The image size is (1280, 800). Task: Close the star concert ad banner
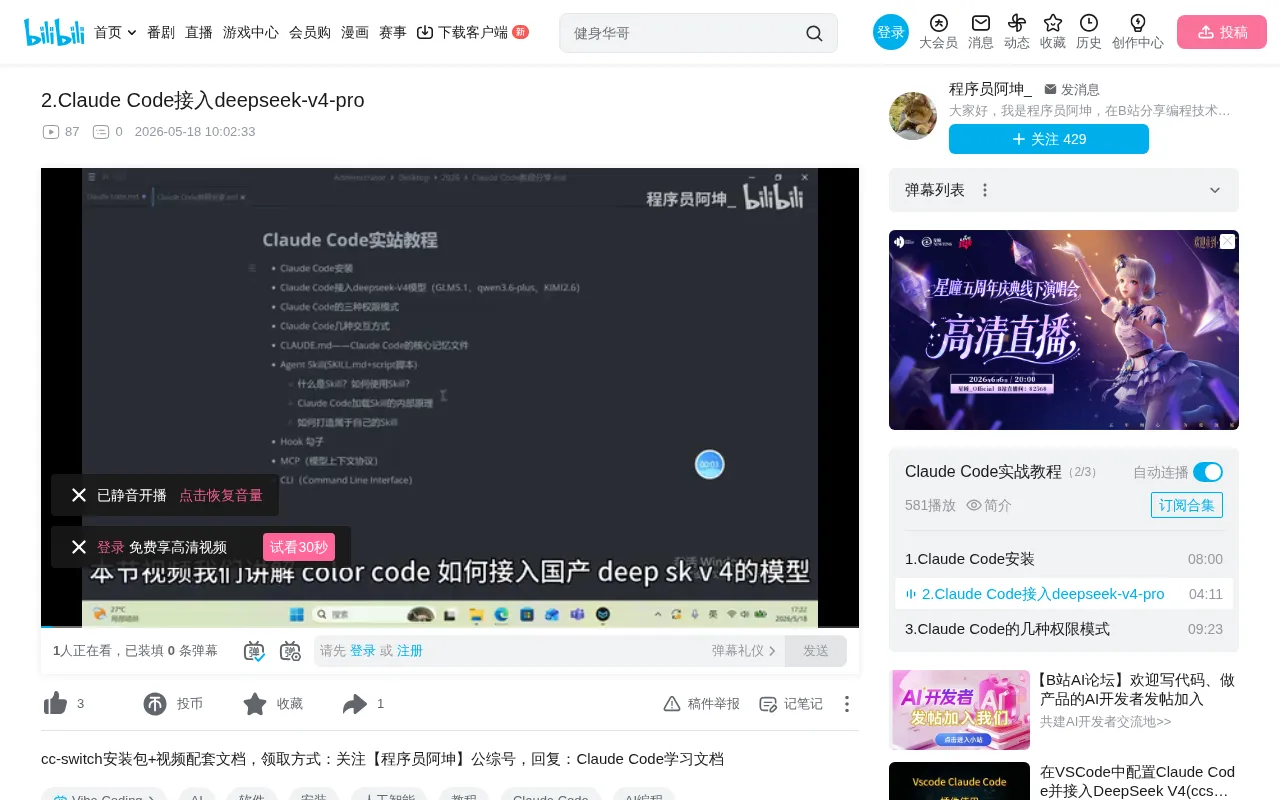[x=1227, y=242]
